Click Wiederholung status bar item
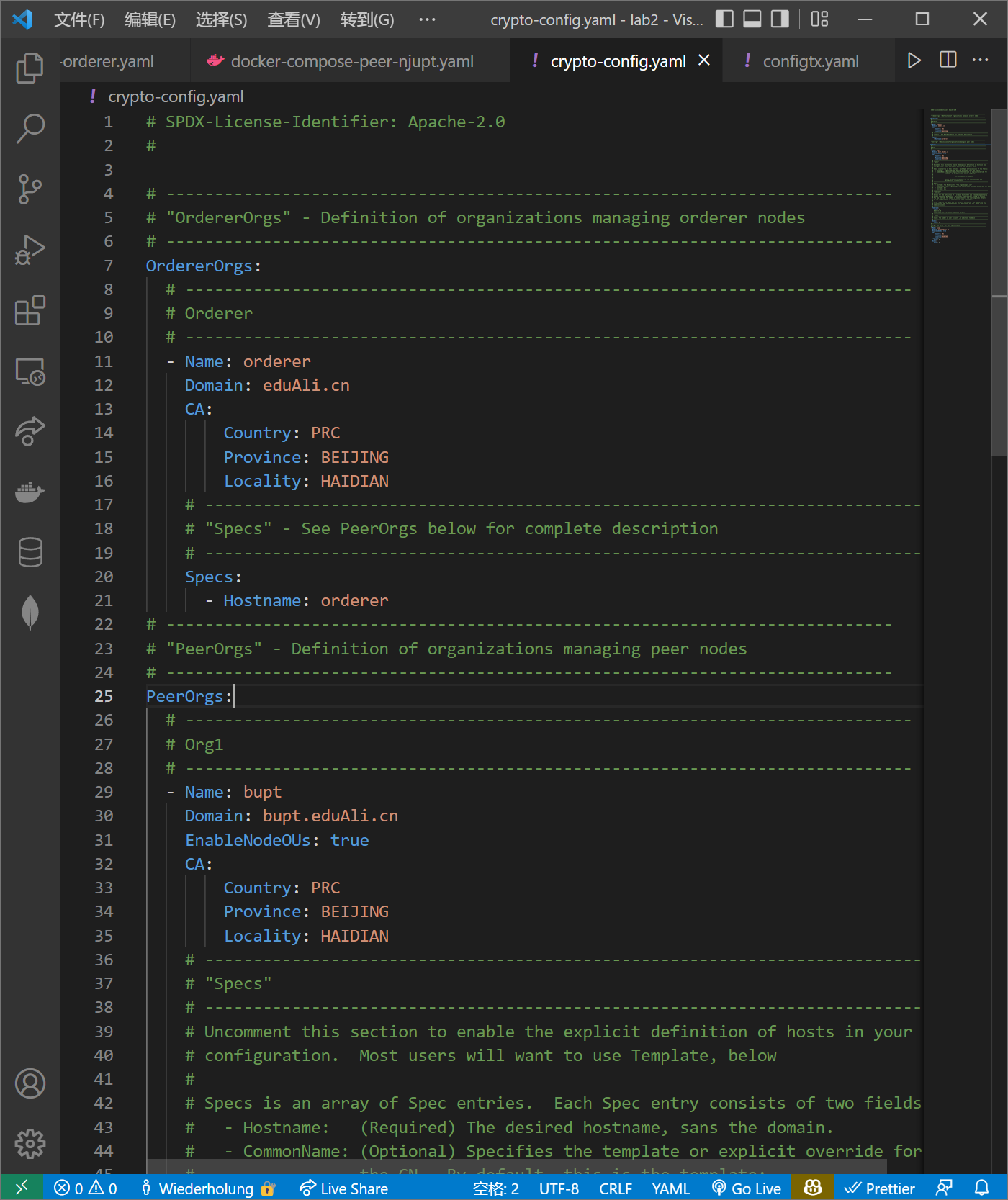The width and height of the screenshot is (1008, 1200). click(207, 1188)
